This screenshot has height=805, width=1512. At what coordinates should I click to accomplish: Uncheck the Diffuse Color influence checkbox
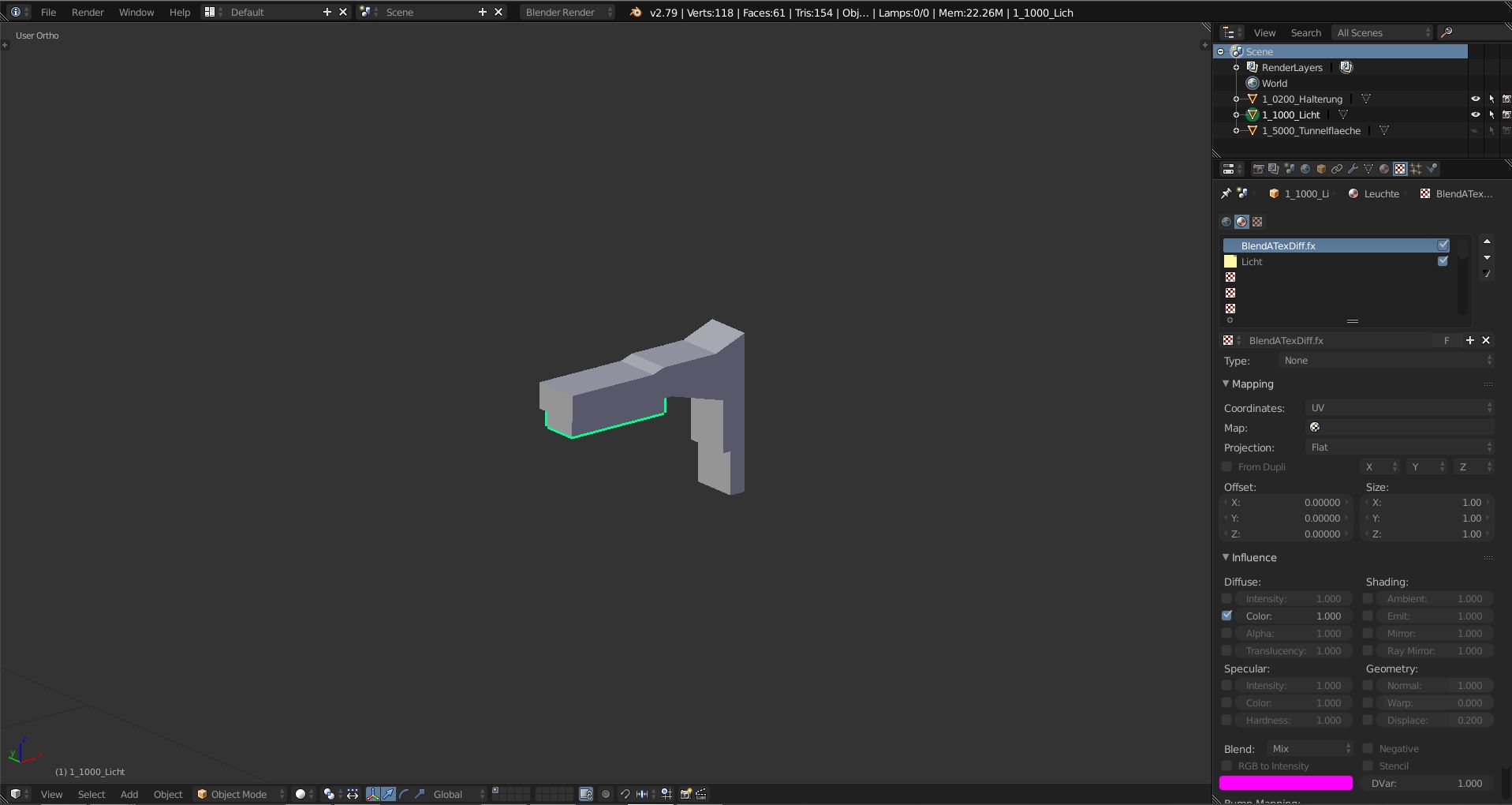(1226, 616)
